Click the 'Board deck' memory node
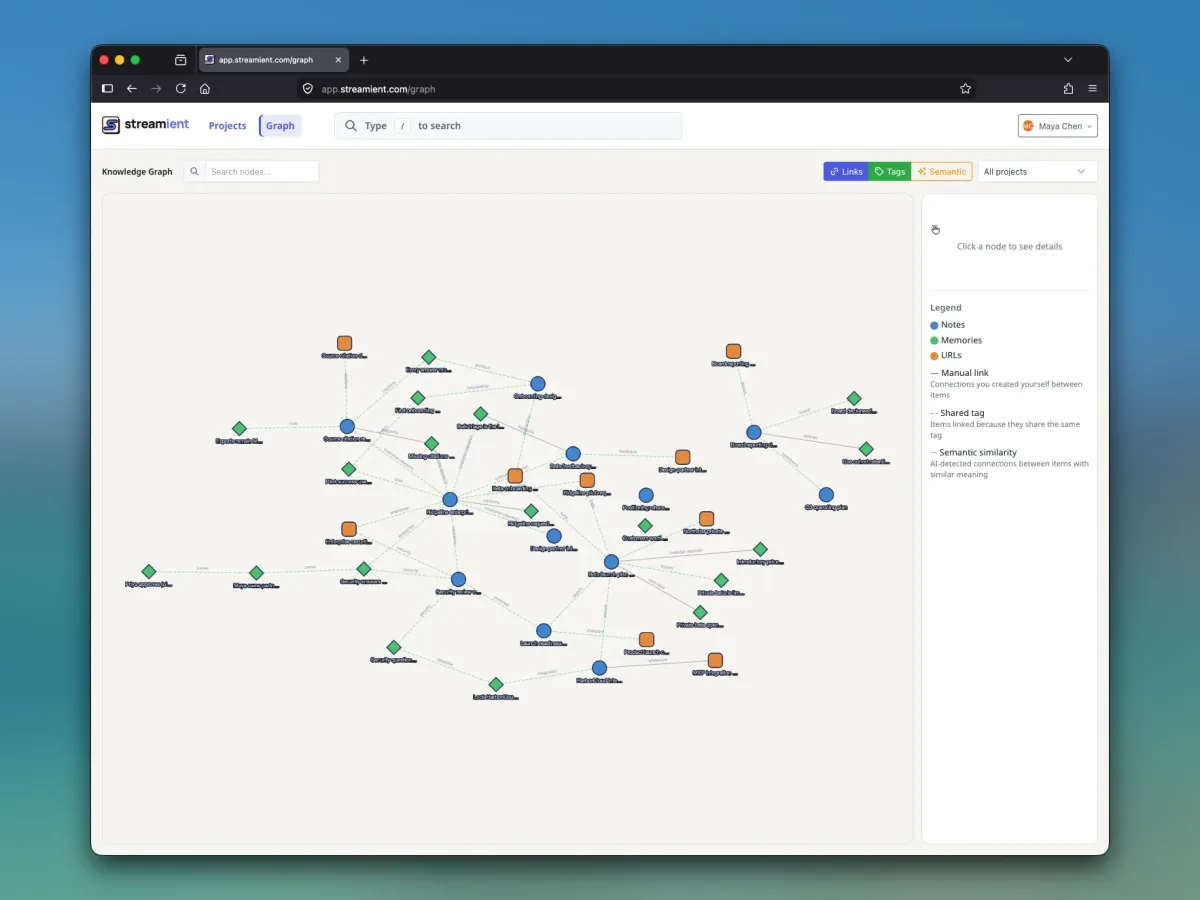 (854, 398)
